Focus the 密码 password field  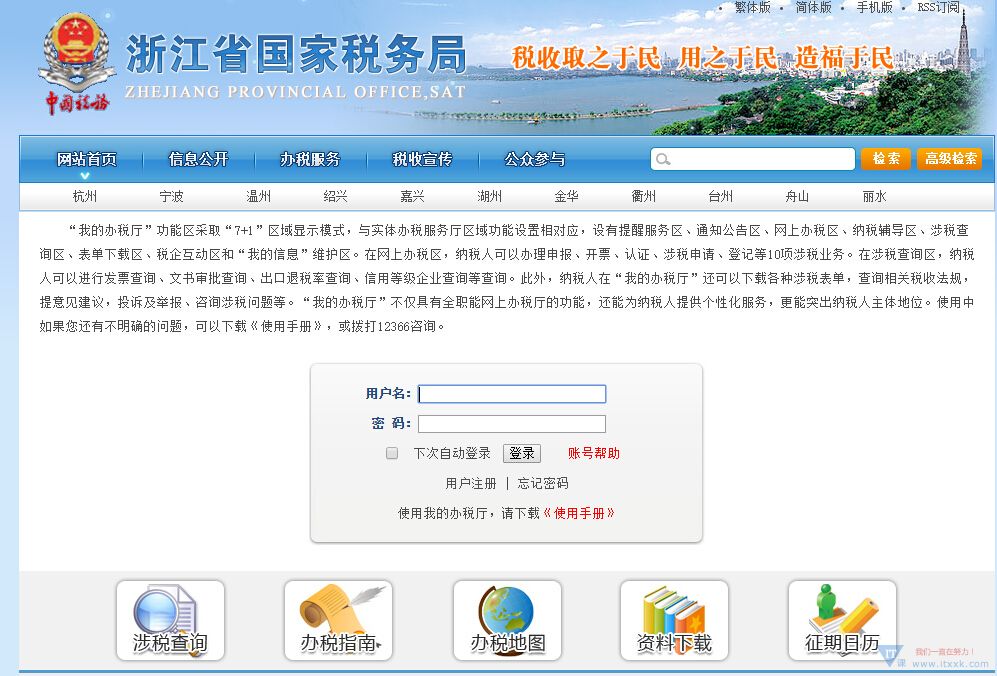coord(512,424)
